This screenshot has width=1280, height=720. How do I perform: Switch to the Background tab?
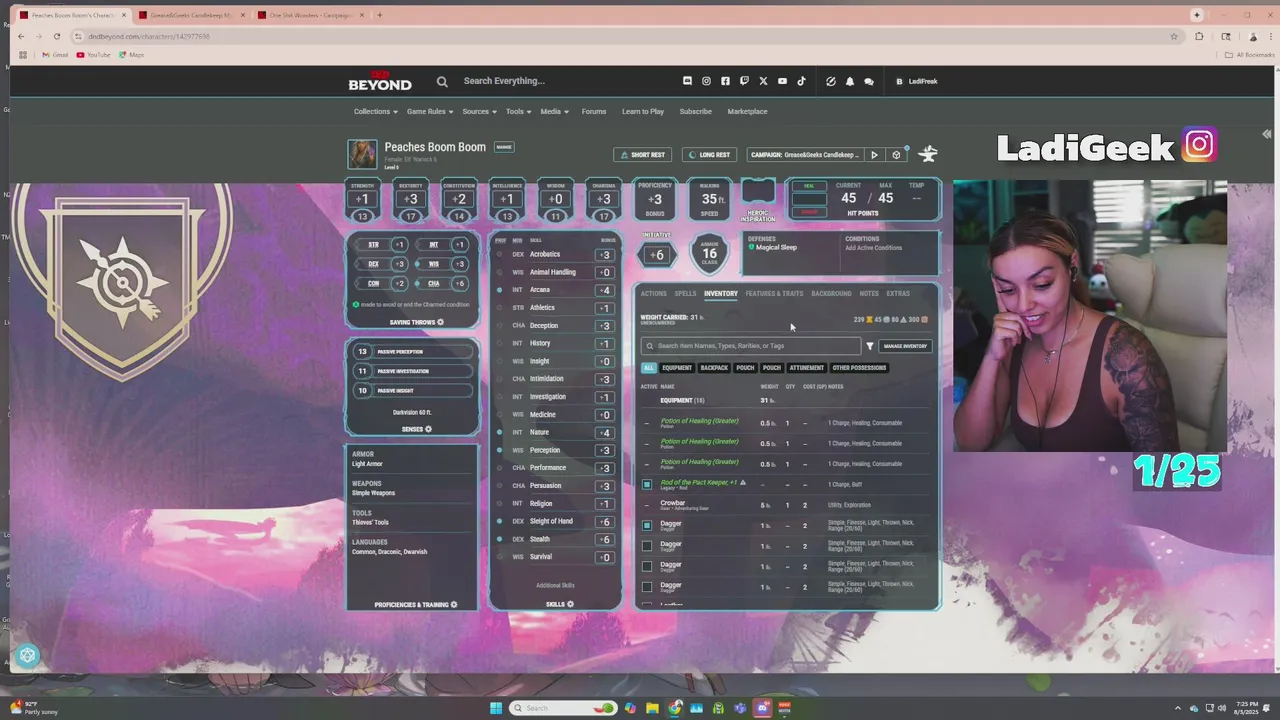[x=831, y=294]
